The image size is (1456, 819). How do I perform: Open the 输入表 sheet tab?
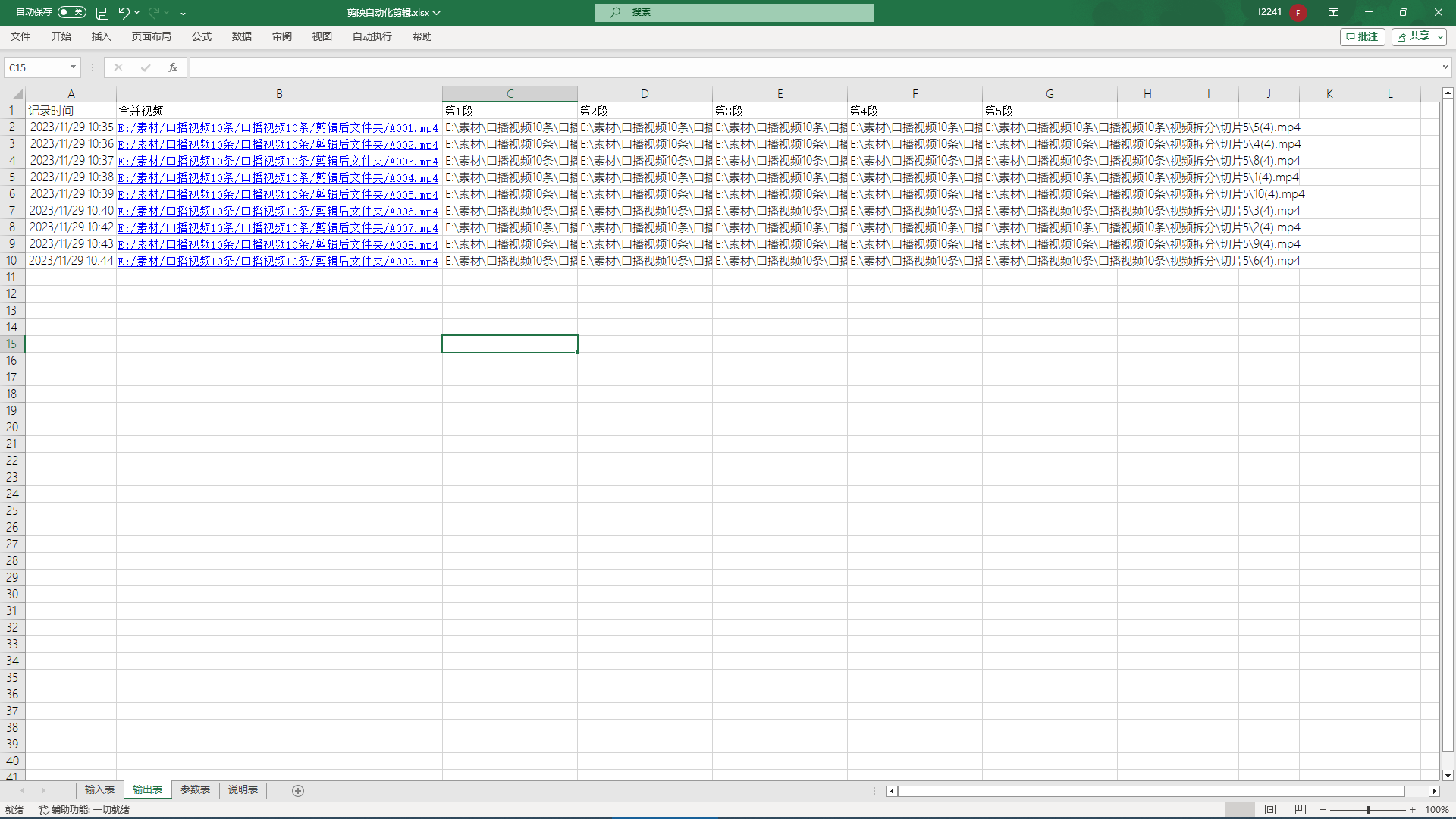point(97,790)
